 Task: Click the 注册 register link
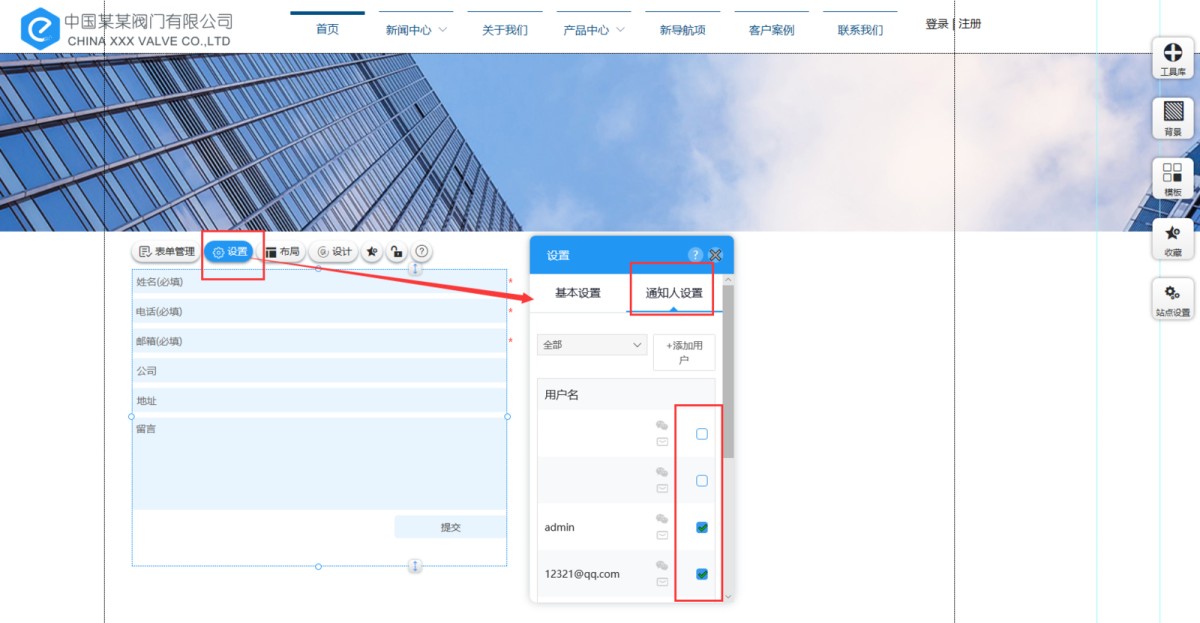(970, 24)
